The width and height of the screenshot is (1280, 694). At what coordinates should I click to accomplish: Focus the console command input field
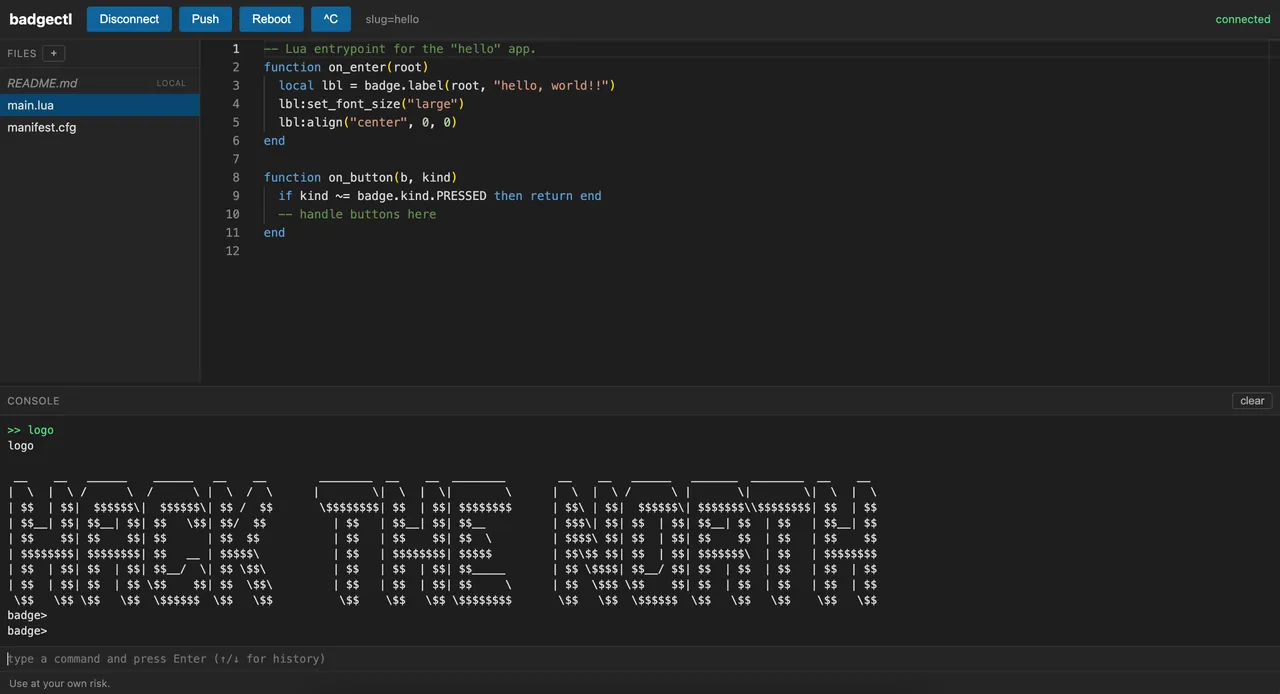click(640, 659)
